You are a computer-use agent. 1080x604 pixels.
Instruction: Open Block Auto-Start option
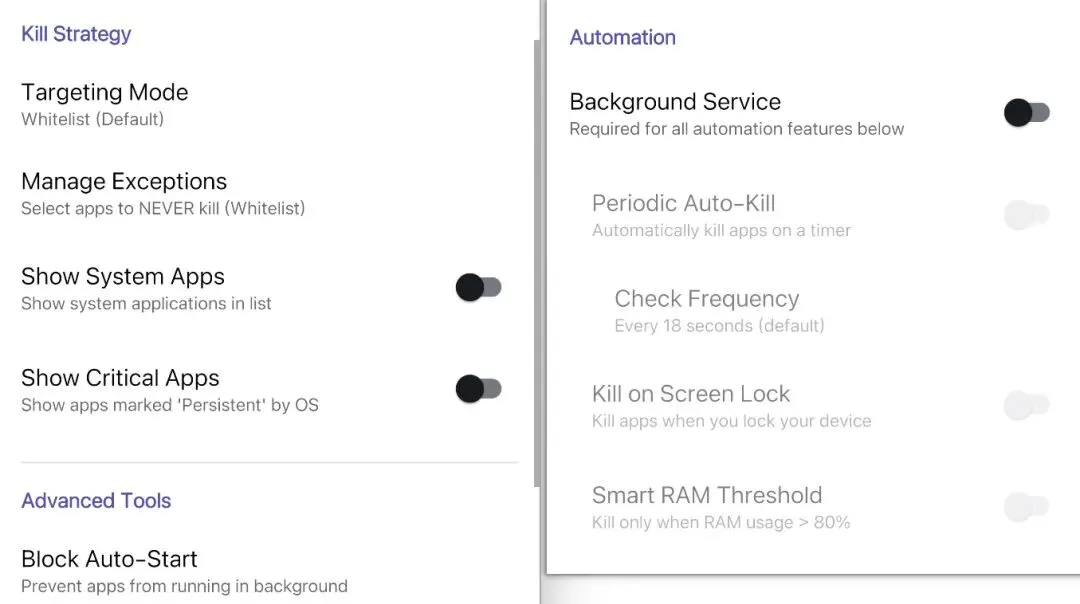pyautogui.click(x=269, y=571)
